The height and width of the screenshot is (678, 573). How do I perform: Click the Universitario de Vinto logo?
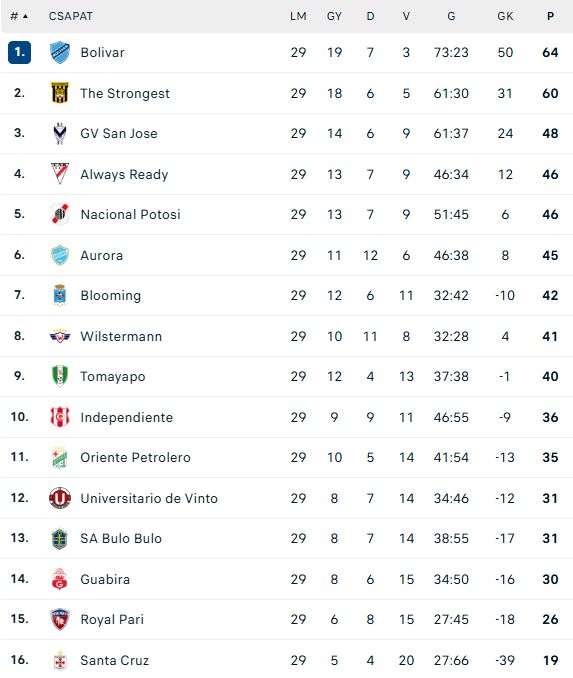click(60, 498)
